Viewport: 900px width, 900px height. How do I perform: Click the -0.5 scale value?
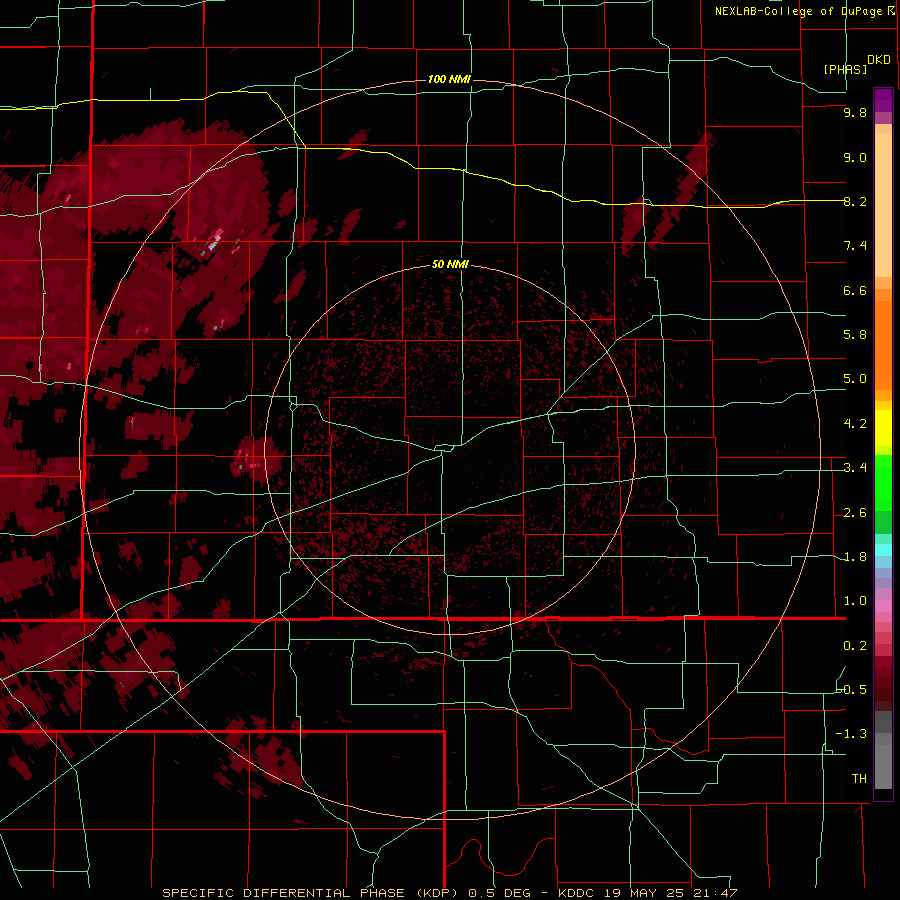coord(852,690)
